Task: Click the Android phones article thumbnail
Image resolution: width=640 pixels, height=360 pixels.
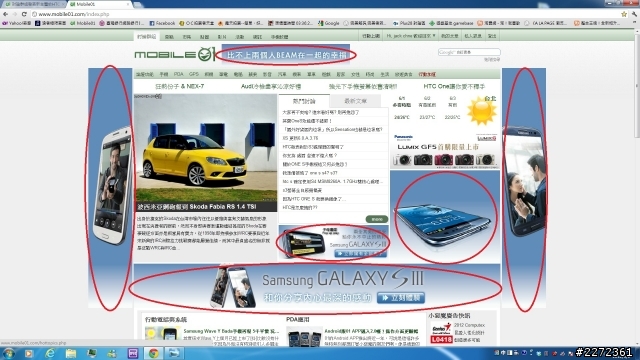Action: tap(304, 337)
